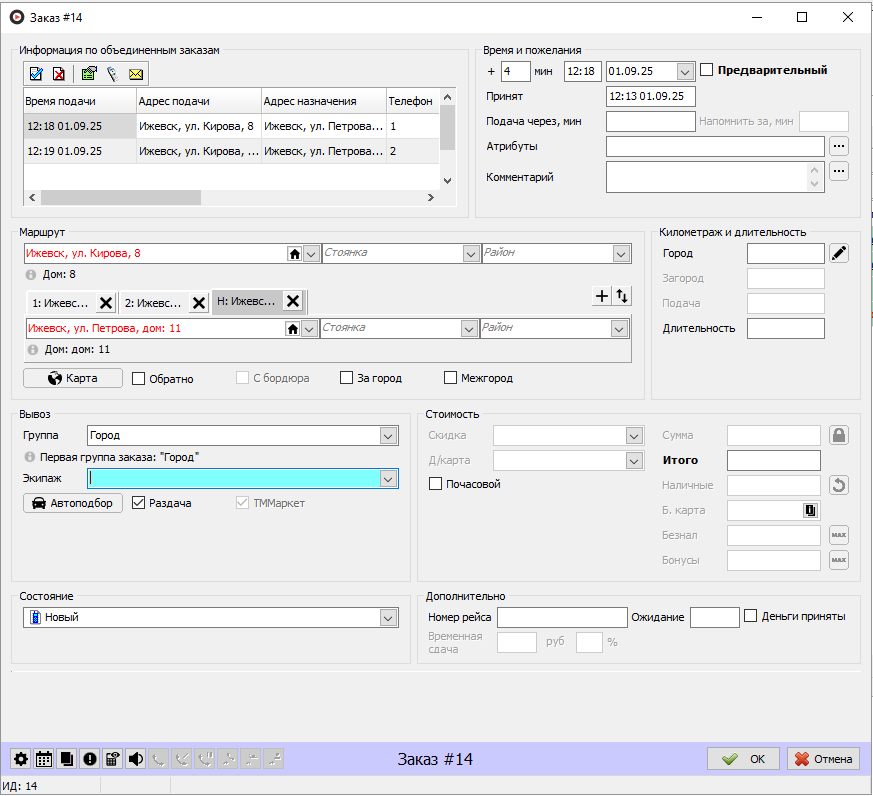Screen dimensions: 873x796
Task: Click the Карта map button
Action: tap(73, 379)
